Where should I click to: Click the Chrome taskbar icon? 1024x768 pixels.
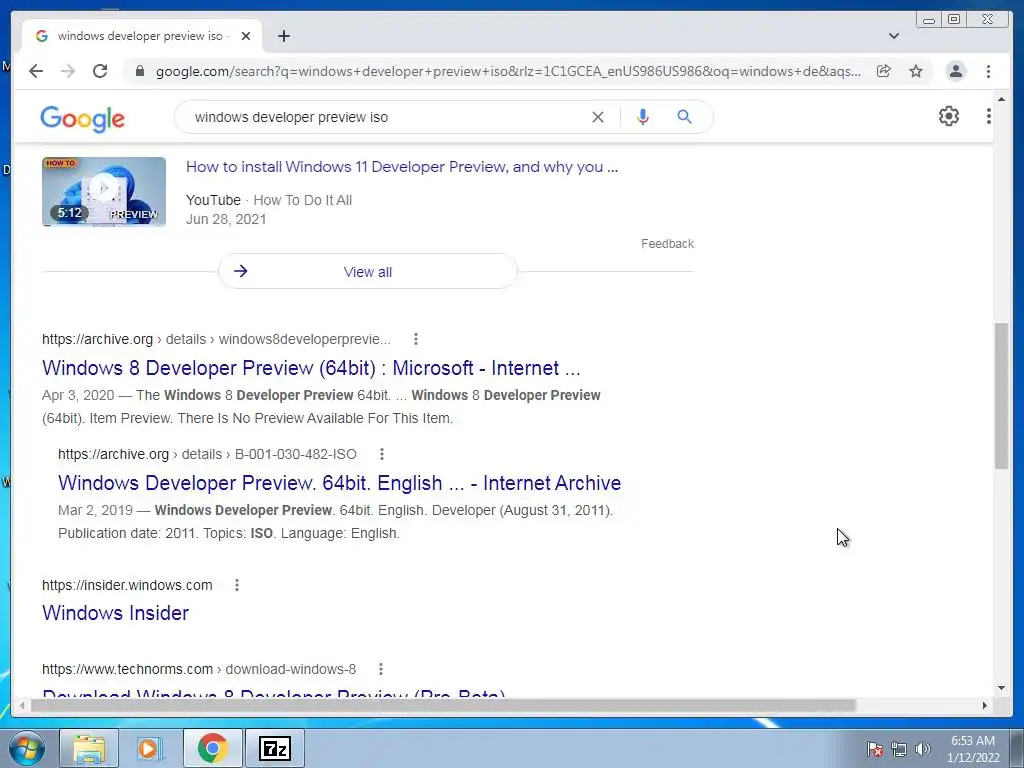click(212, 748)
